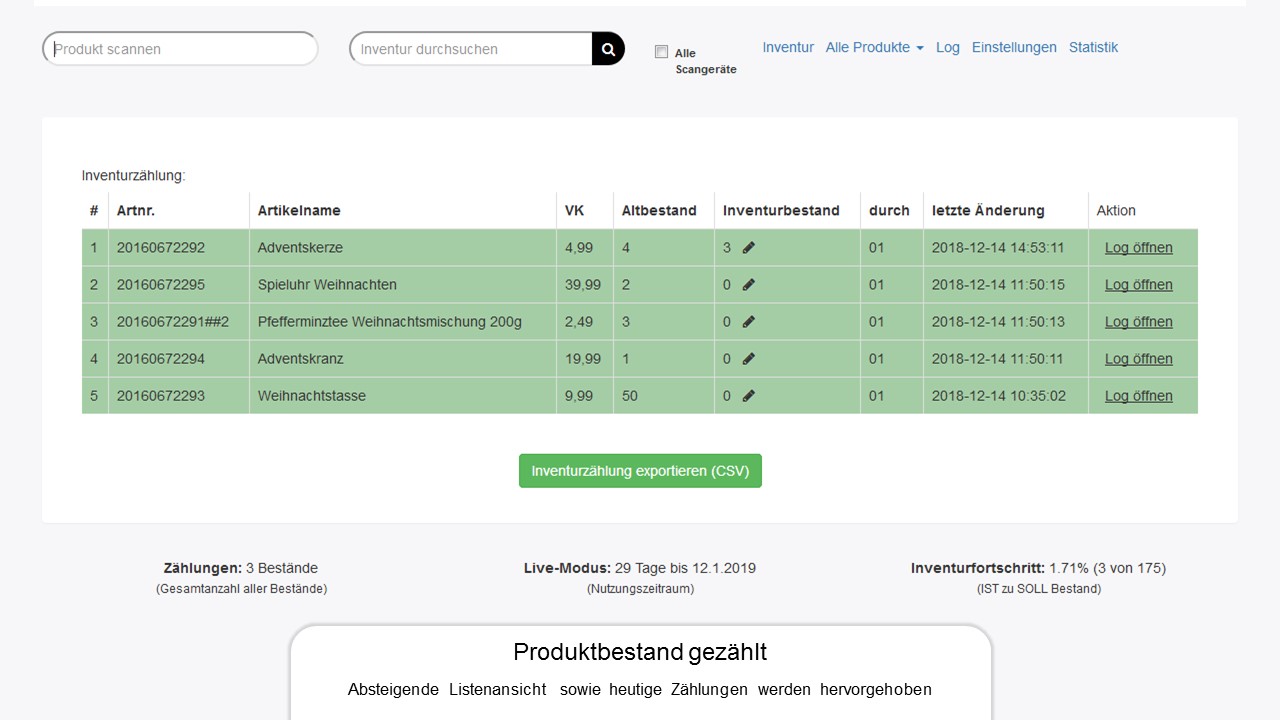Click the magnifier search icon button
The image size is (1280, 720).
(x=608, y=49)
